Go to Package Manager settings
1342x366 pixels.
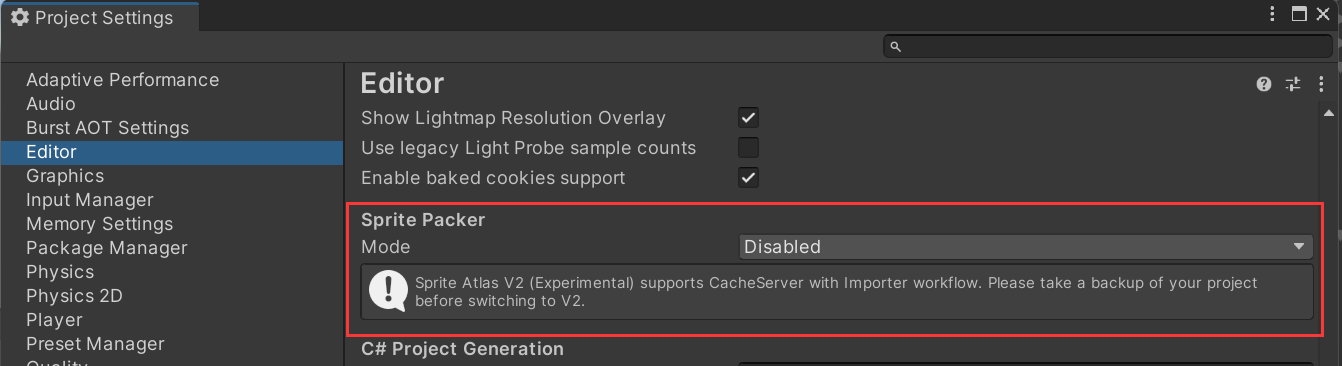click(x=107, y=248)
